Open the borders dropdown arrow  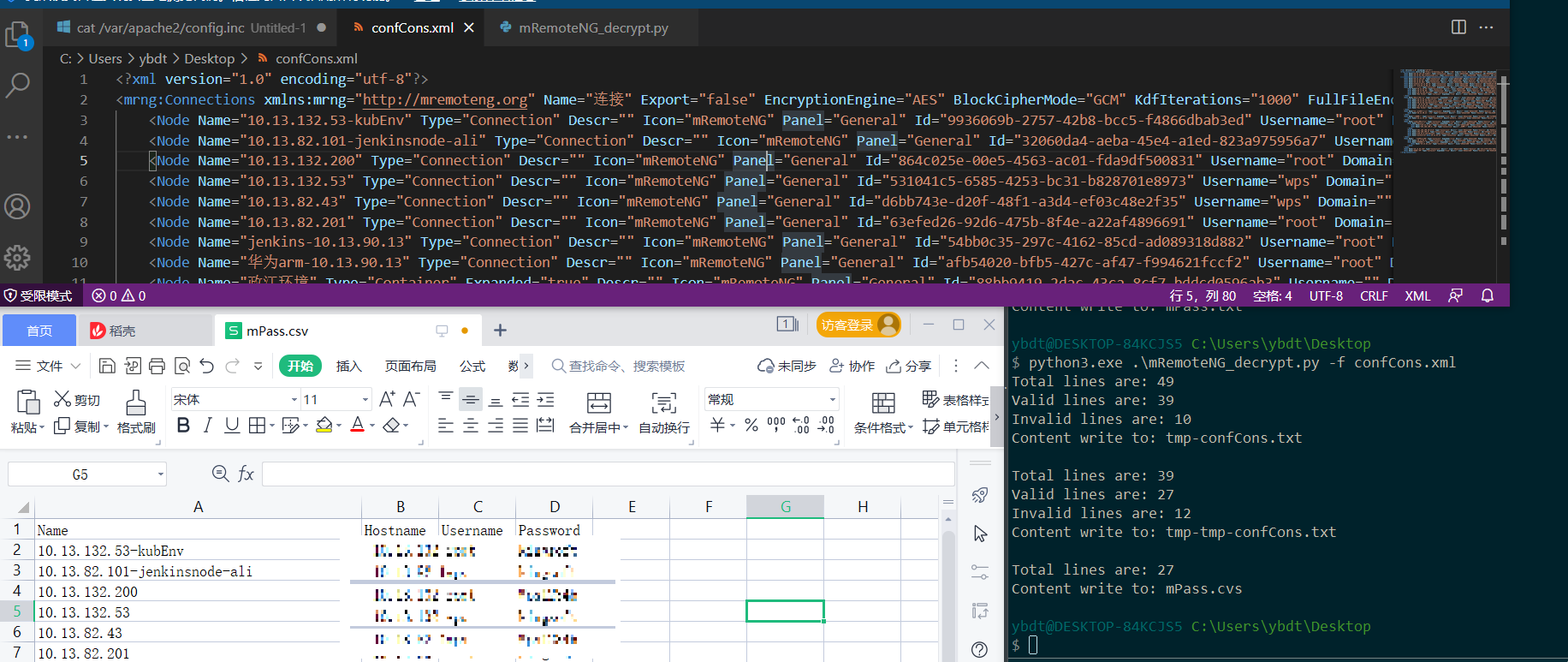[x=272, y=426]
